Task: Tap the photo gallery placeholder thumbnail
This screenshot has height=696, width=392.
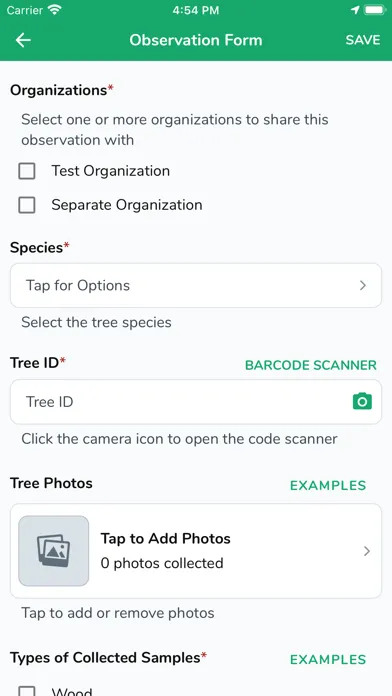Action: pos(54,551)
